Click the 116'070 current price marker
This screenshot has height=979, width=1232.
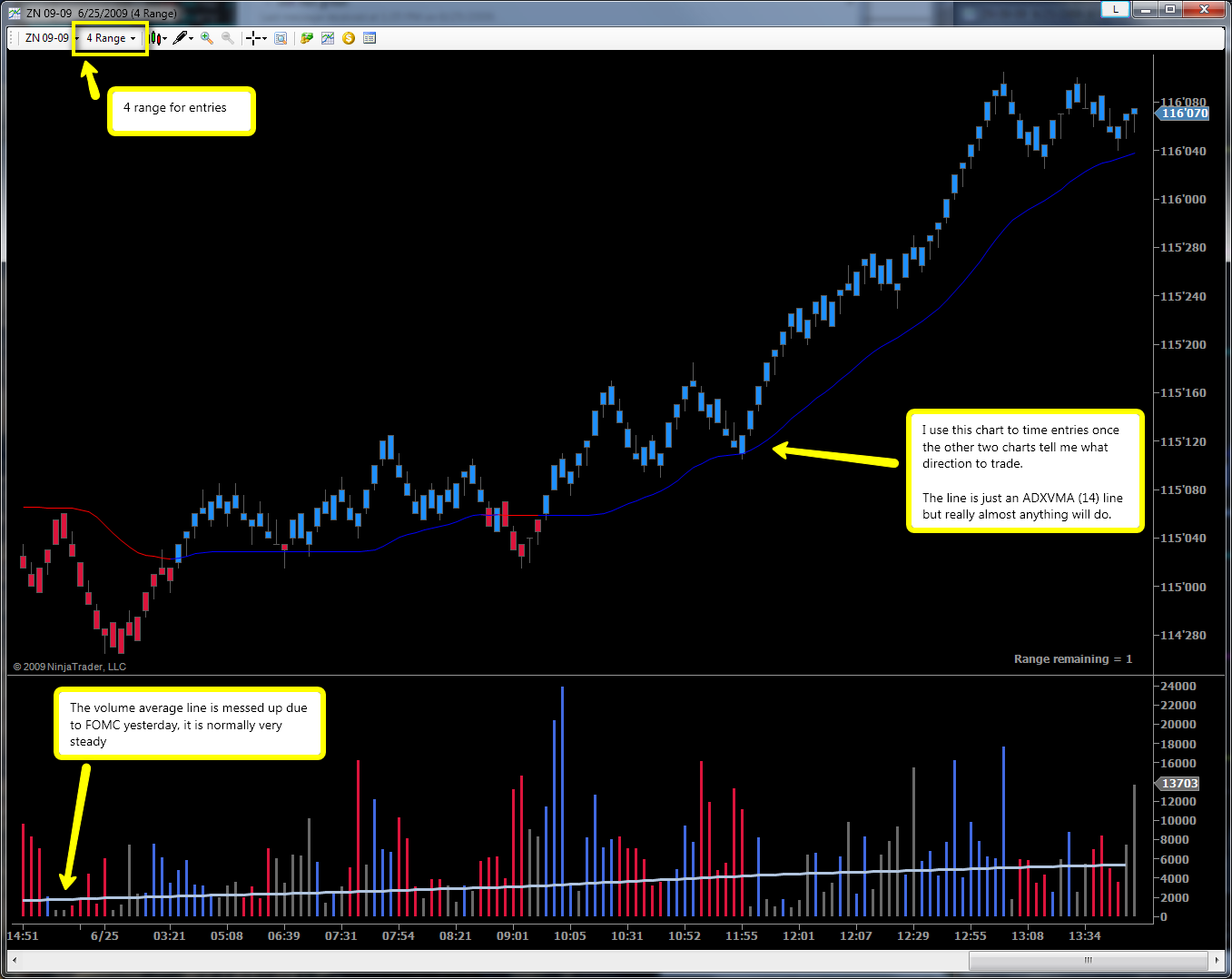pyautogui.click(x=1183, y=114)
